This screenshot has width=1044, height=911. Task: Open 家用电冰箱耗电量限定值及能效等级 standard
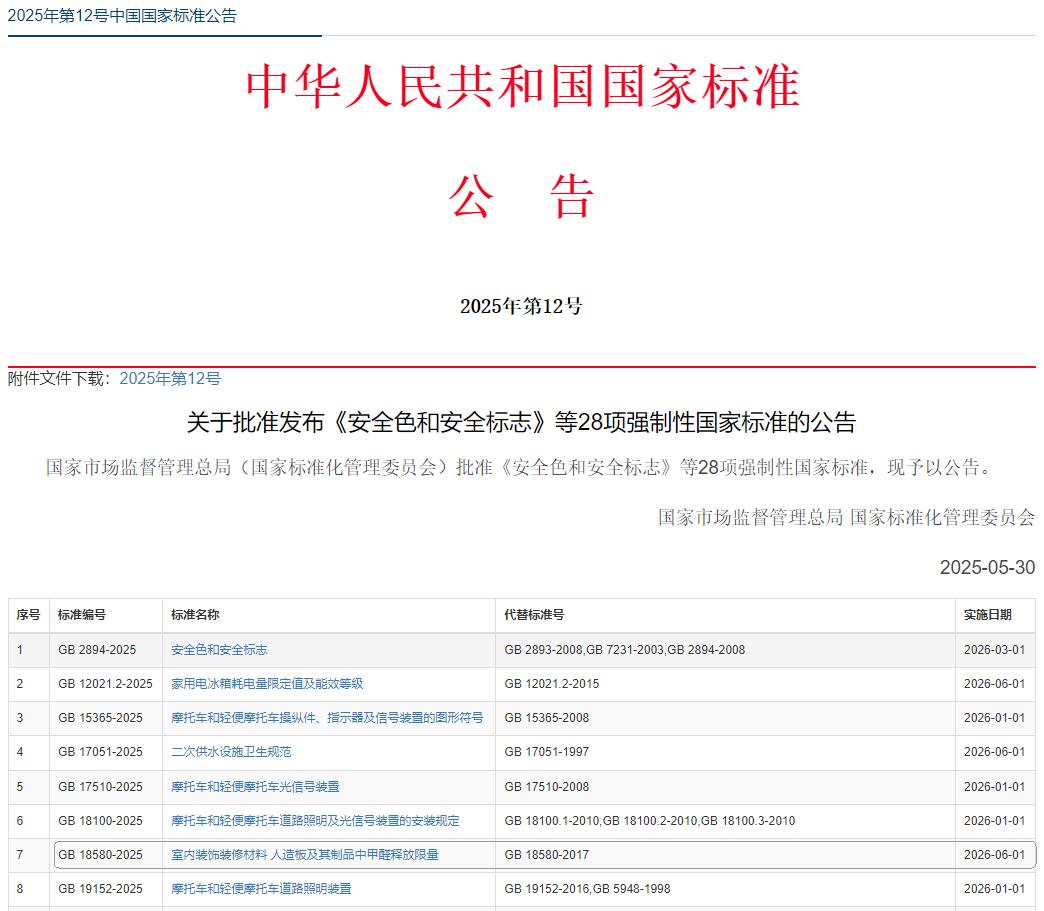(x=267, y=684)
